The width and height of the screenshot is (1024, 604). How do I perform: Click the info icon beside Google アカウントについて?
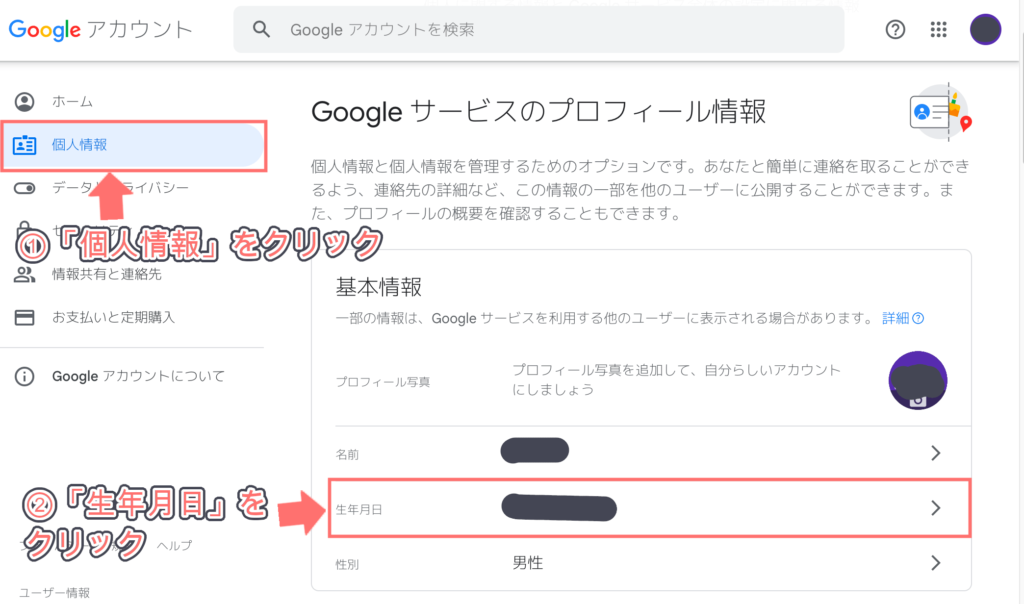pos(25,376)
